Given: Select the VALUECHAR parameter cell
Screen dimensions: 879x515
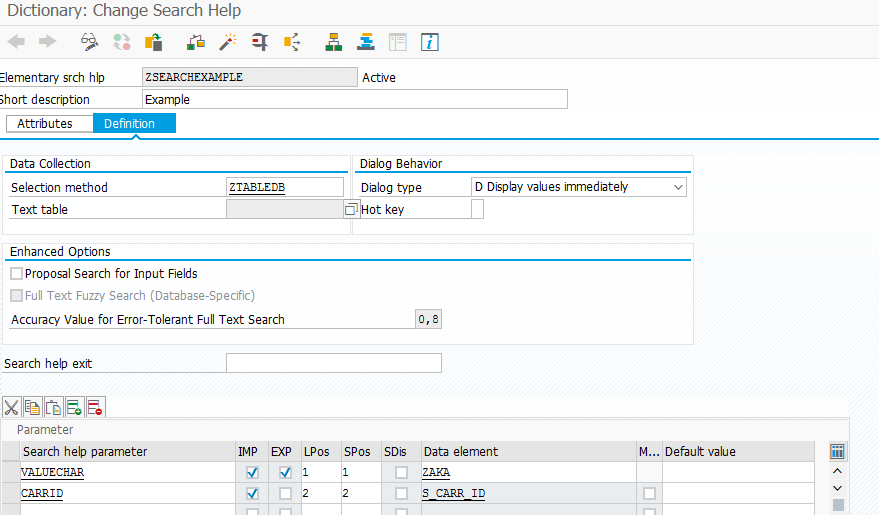Looking at the screenshot, I should click(x=128, y=472).
